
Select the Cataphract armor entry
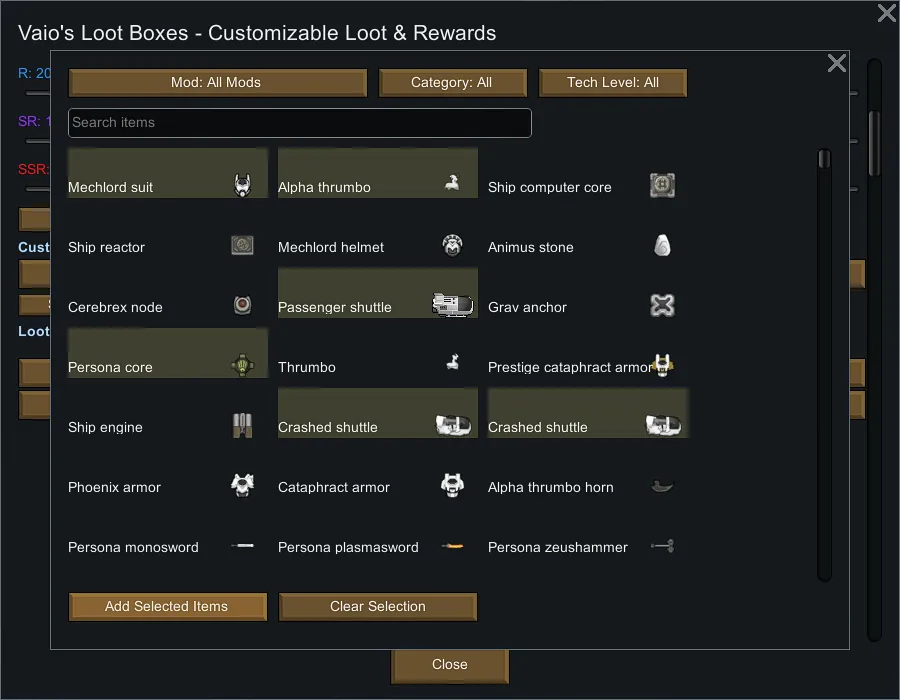coord(377,487)
